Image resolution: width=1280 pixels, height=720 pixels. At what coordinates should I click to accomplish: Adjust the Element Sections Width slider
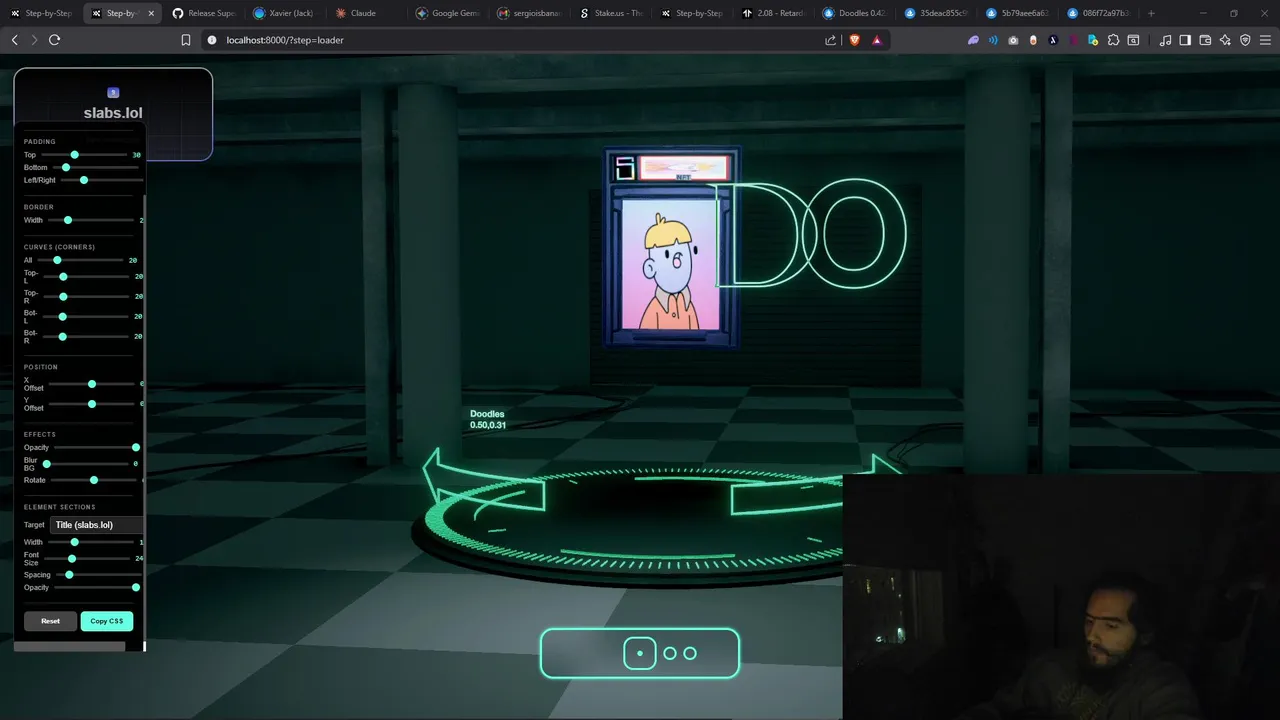[92, 542]
